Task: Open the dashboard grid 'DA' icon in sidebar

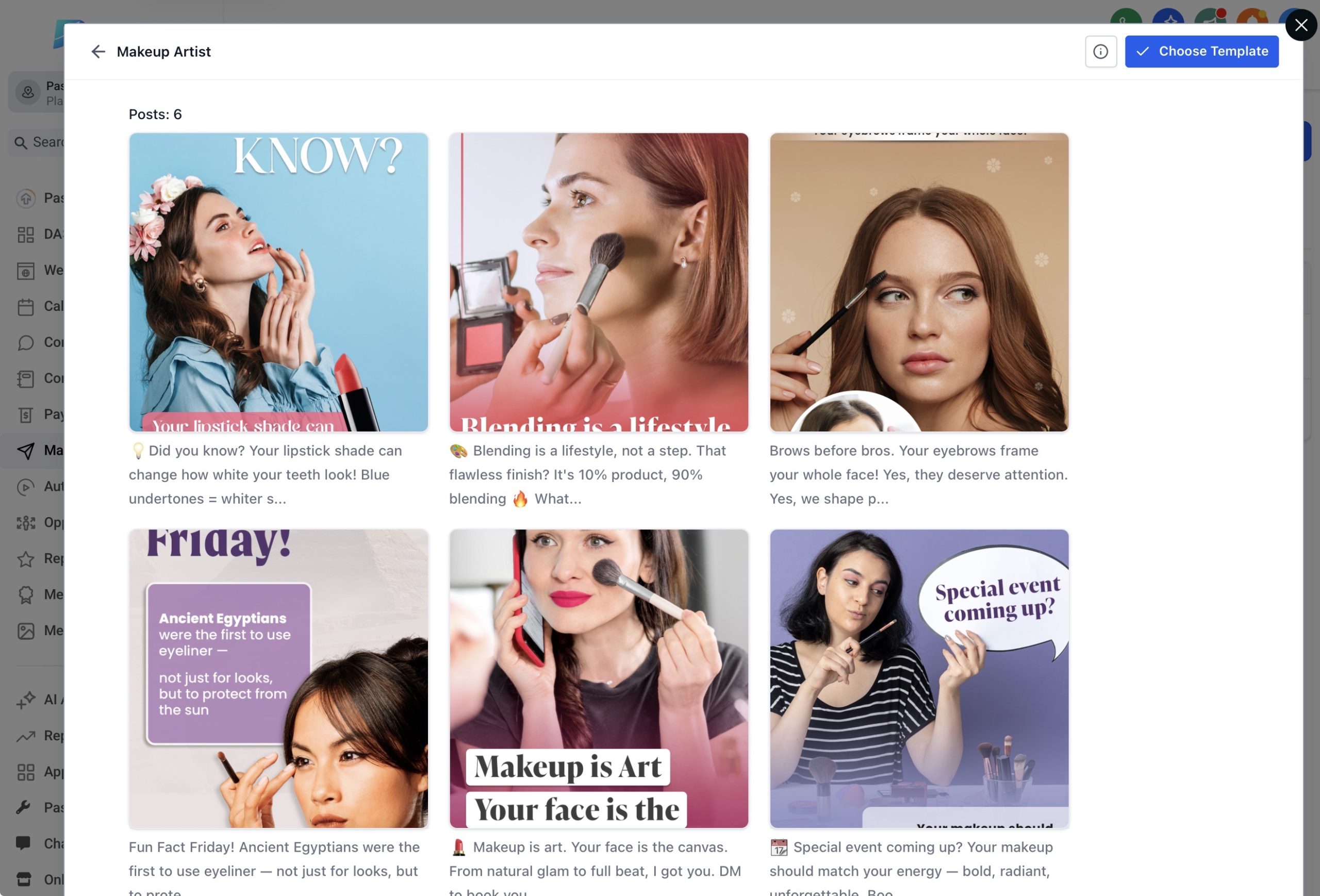Action: (x=26, y=235)
